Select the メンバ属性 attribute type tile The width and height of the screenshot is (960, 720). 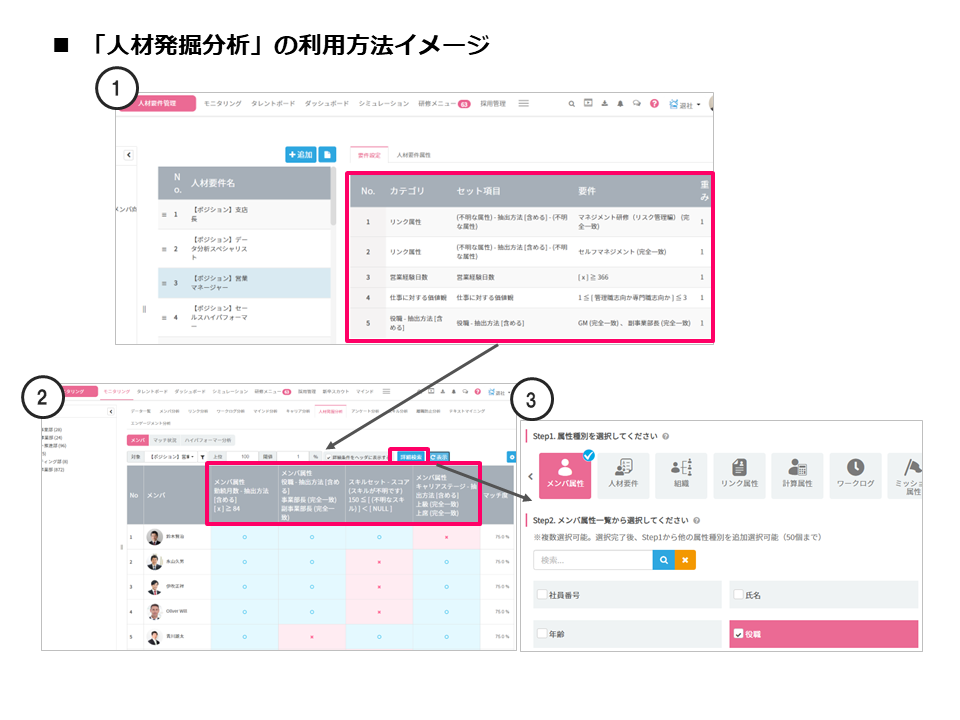click(565, 475)
